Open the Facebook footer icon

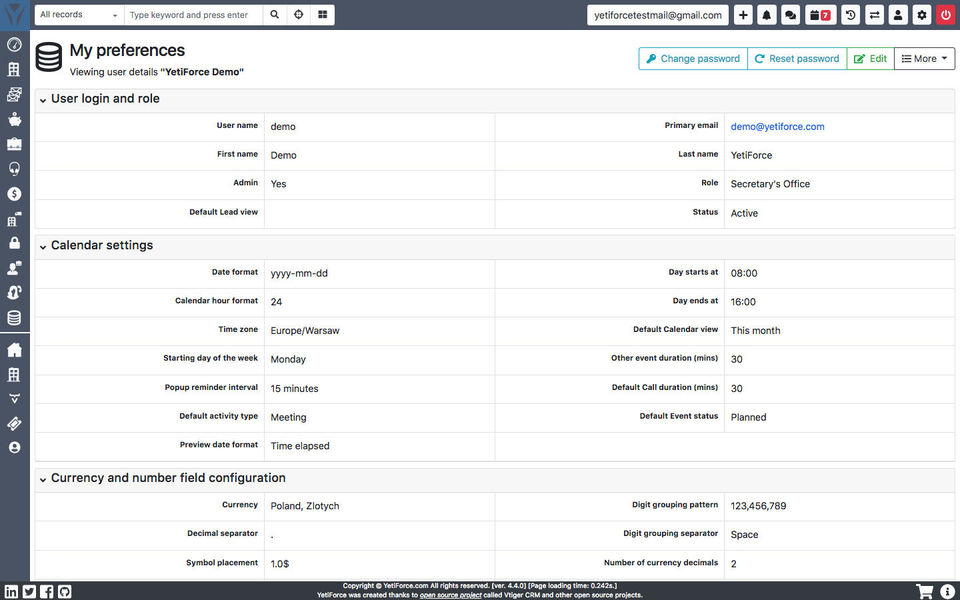click(47, 591)
